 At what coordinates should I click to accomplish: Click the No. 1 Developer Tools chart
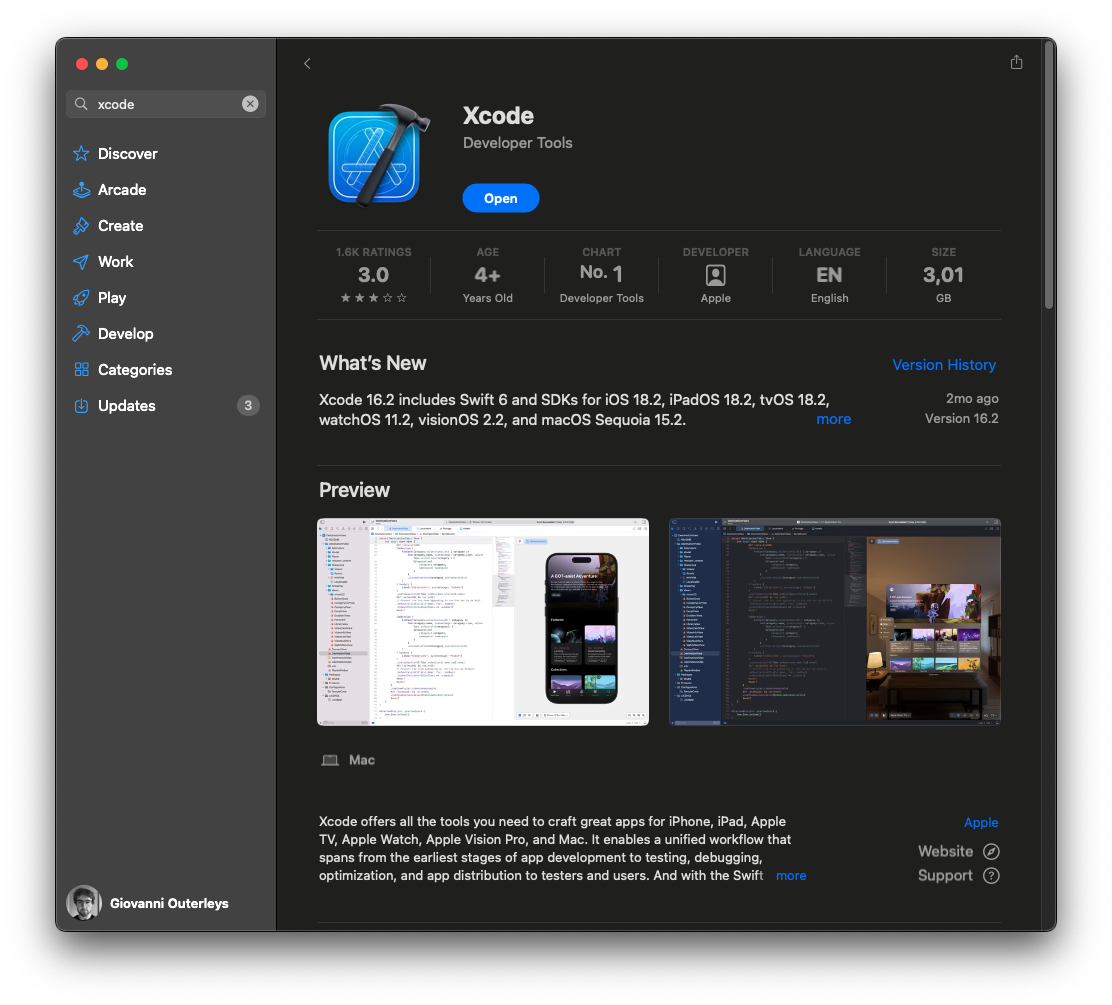coord(601,275)
